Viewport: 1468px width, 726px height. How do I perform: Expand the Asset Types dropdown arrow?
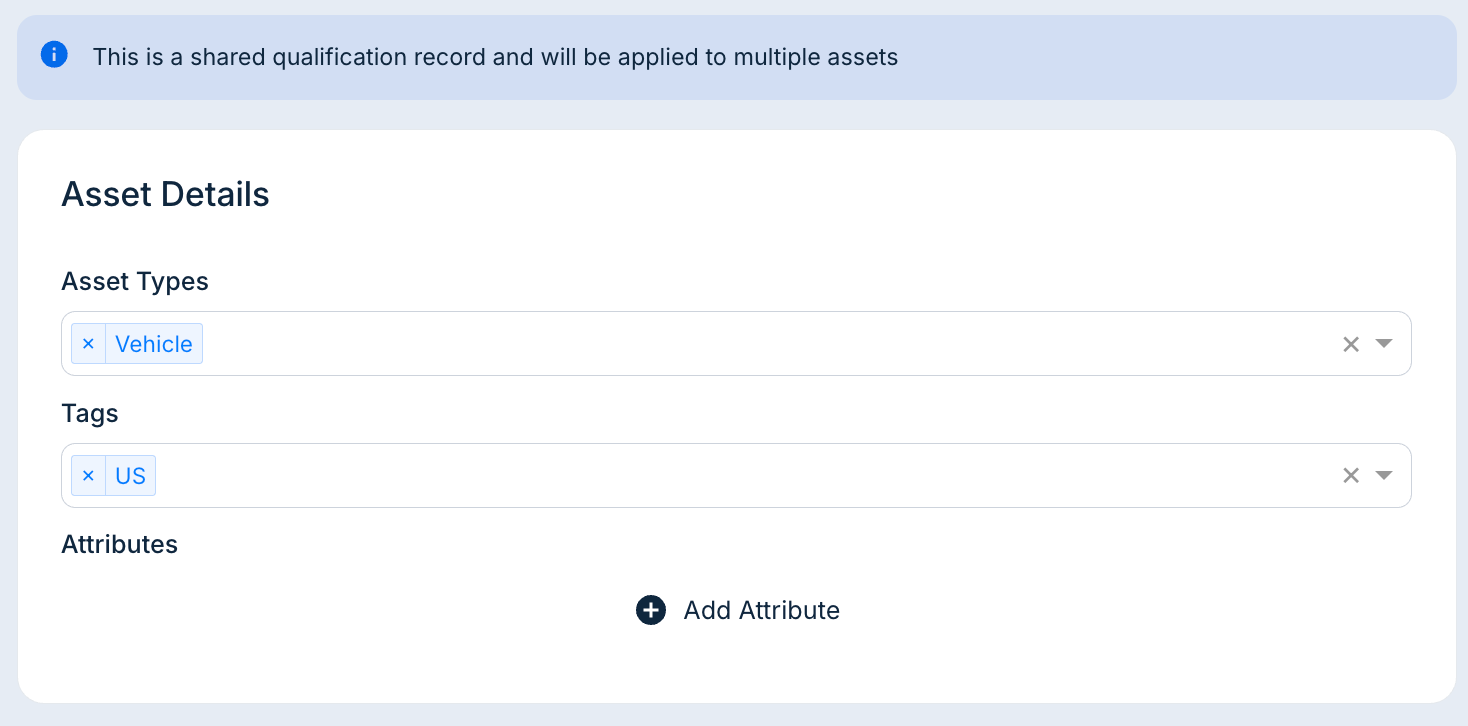[x=1384, y=344]
